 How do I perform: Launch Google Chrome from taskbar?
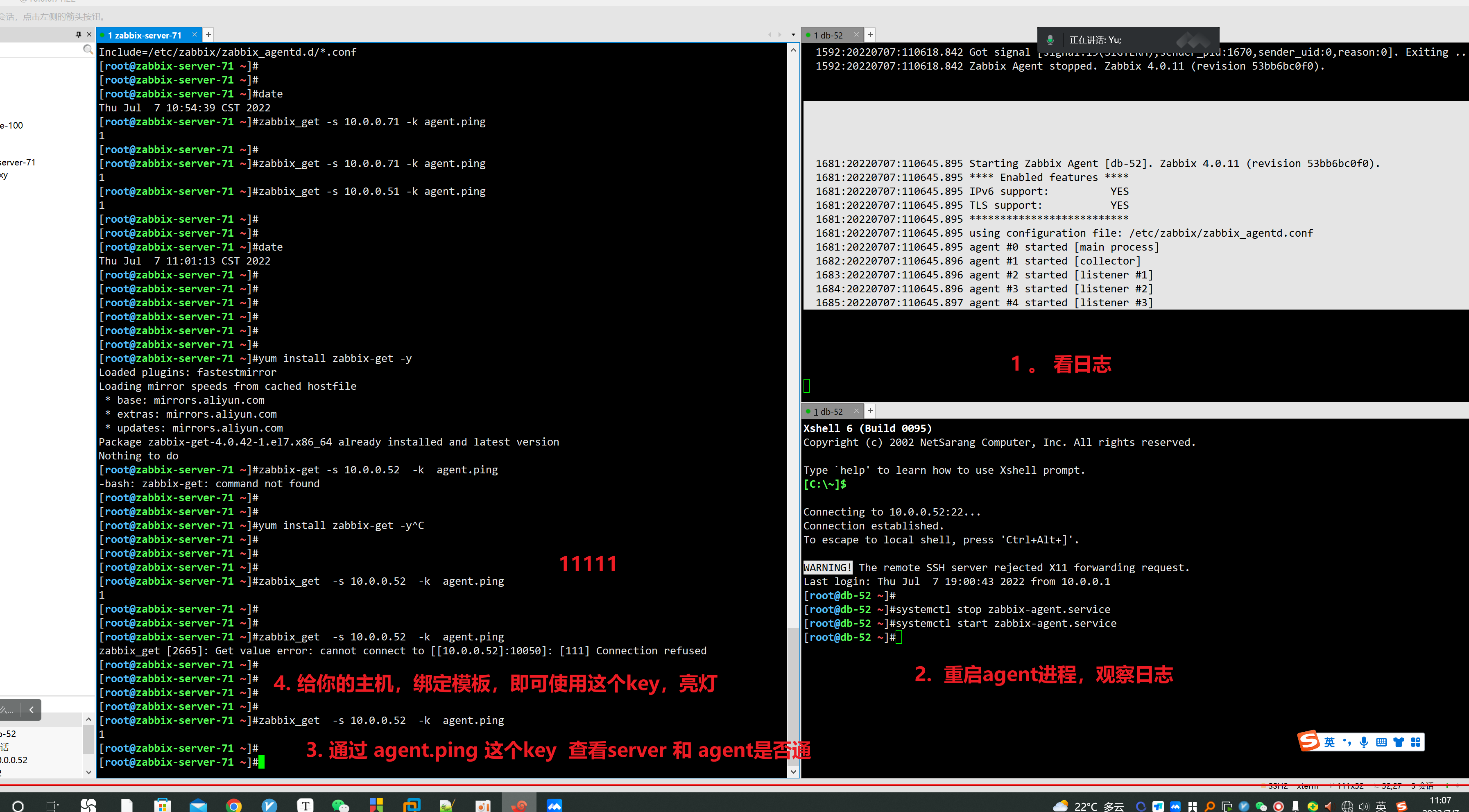point(234,805)
